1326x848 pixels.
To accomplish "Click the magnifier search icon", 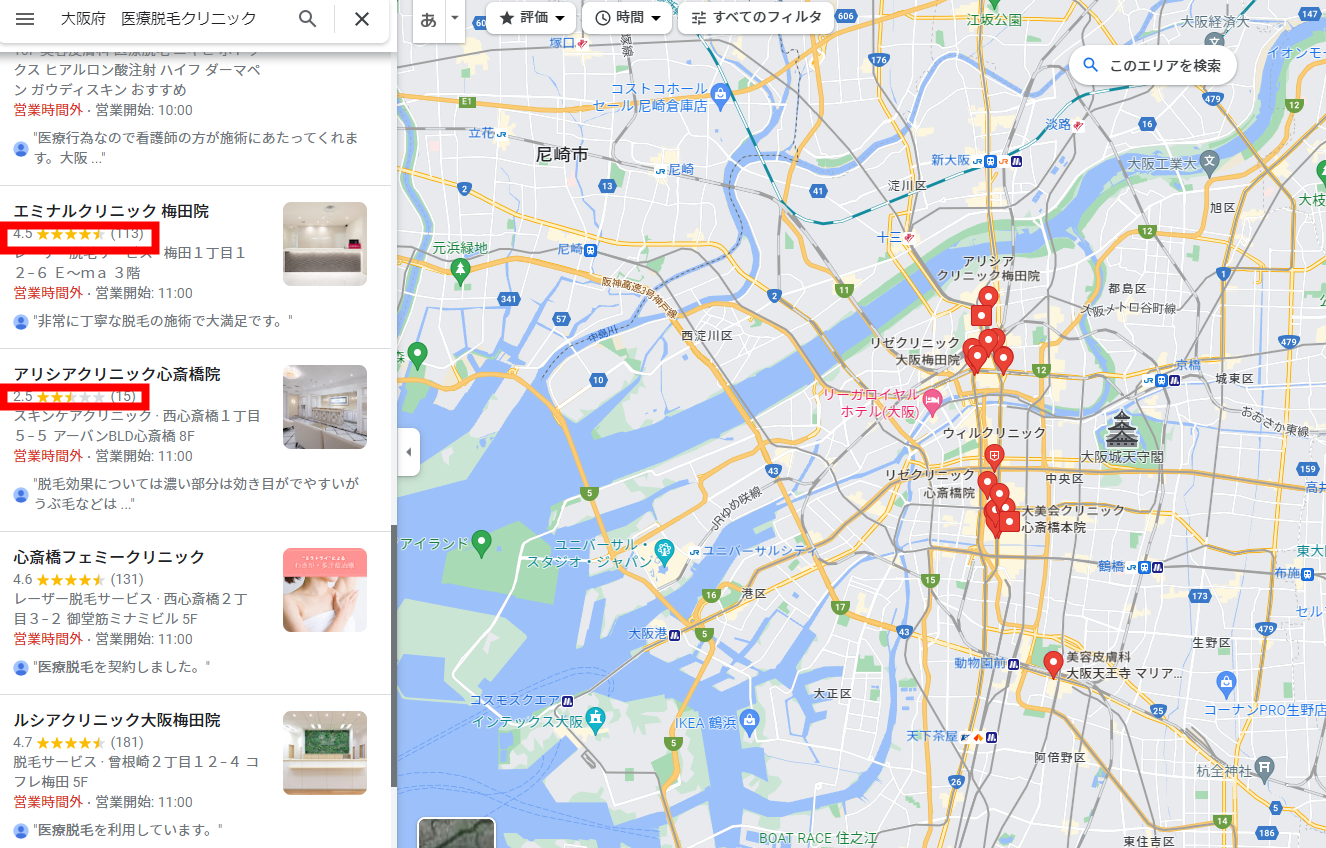I will [308, 19].
